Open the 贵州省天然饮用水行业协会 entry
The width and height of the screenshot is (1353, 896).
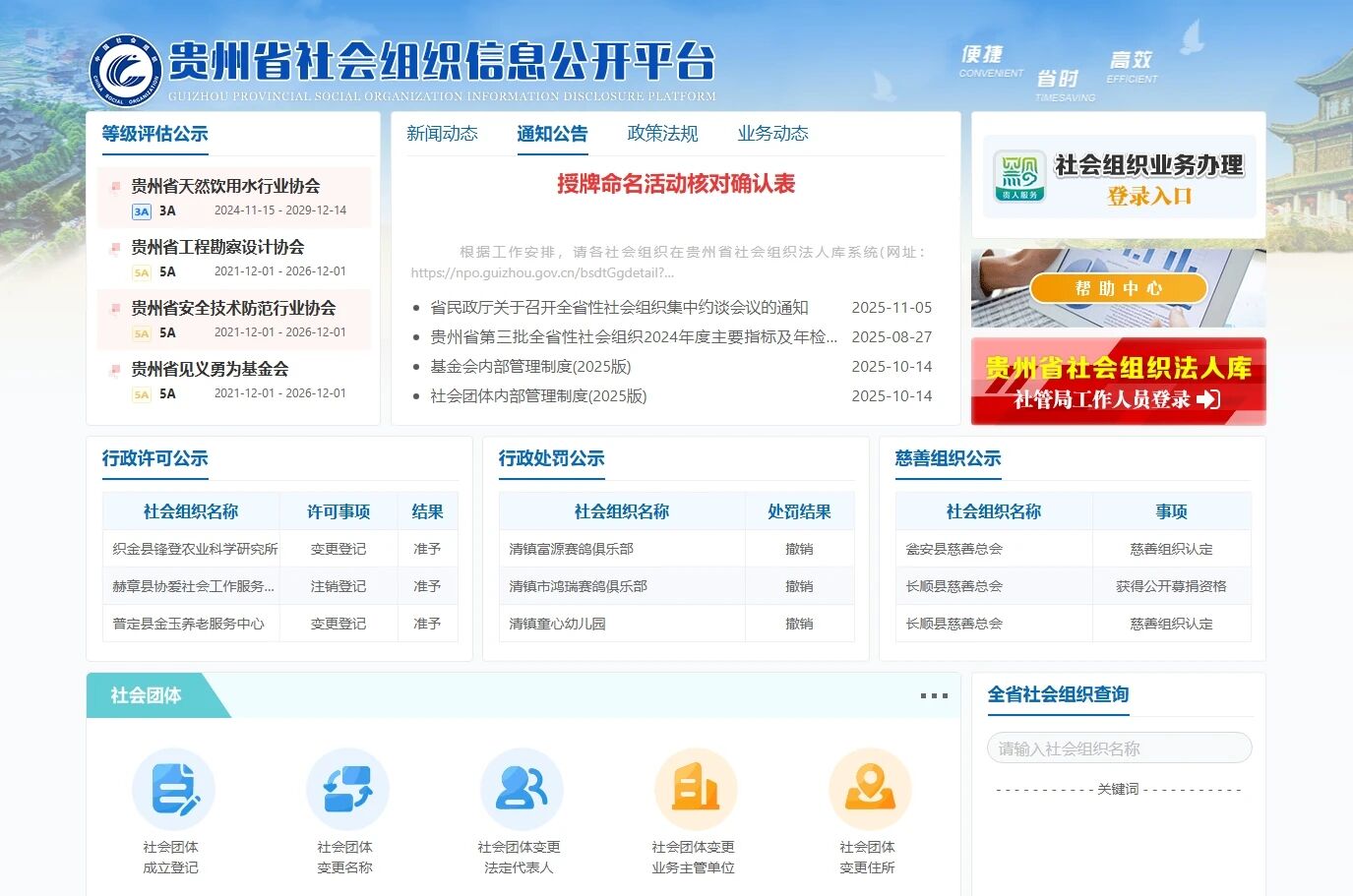pyautogui.click(x=225, y=186)
